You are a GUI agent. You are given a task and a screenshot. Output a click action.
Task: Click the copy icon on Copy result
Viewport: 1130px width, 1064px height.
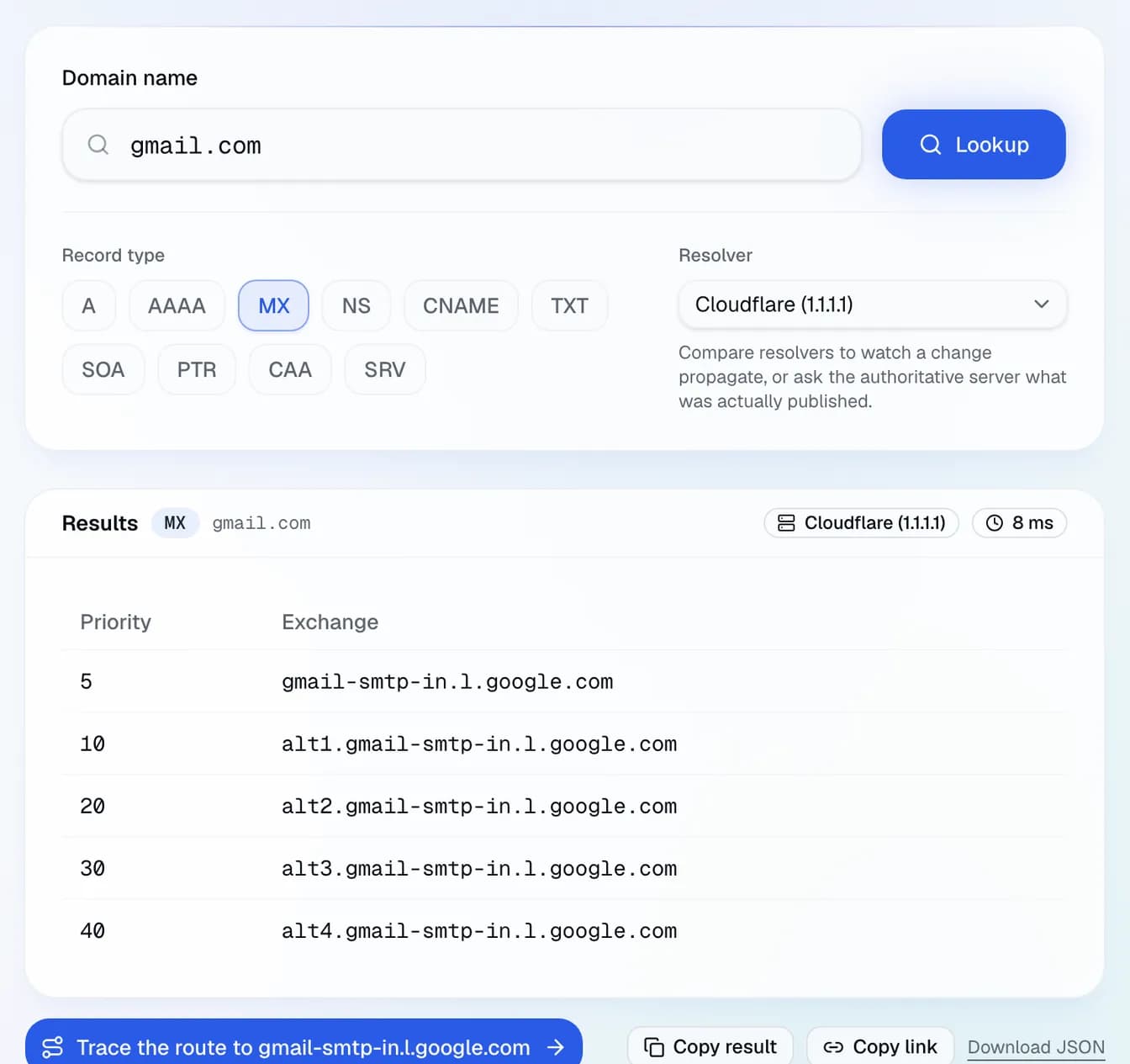pos(654,1046)
